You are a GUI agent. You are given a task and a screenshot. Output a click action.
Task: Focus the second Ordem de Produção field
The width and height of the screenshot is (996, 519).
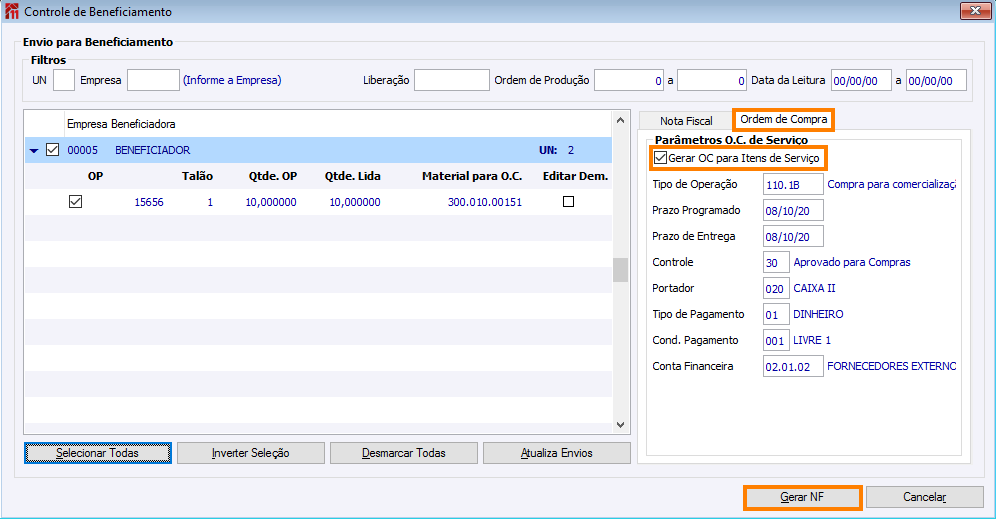pyautogui.click(x=711, y=81)
